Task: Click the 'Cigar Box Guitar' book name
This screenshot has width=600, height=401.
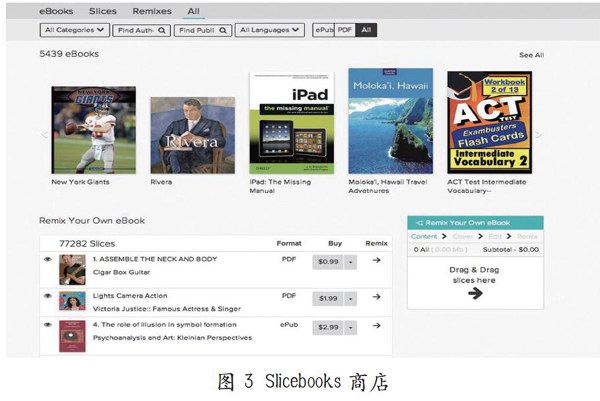Action: coord(121,272)
